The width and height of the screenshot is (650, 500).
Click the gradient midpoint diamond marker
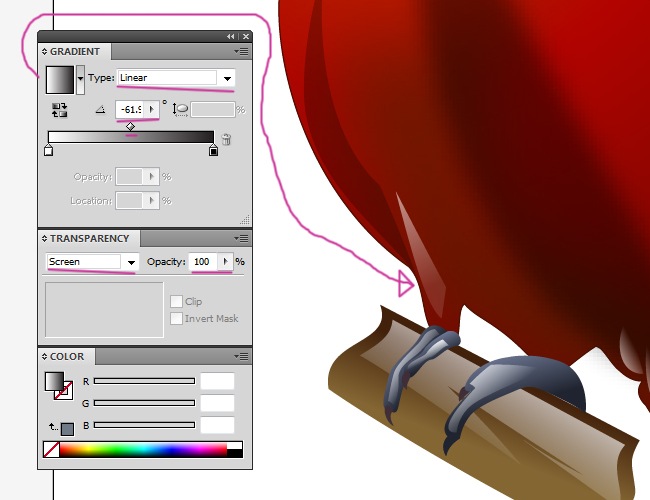[x=131, y=126]
